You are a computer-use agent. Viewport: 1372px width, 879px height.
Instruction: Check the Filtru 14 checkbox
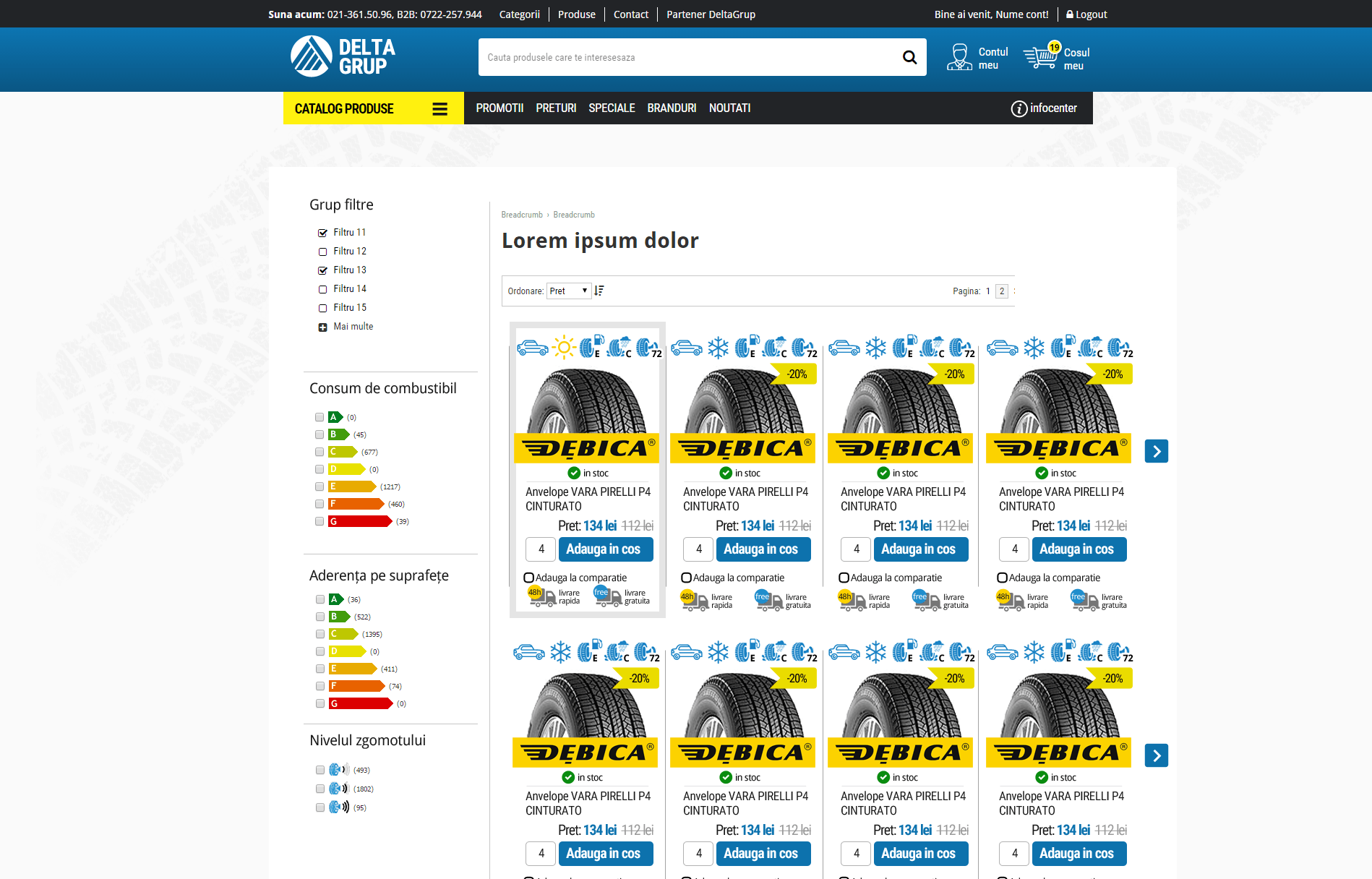point(323,289)
